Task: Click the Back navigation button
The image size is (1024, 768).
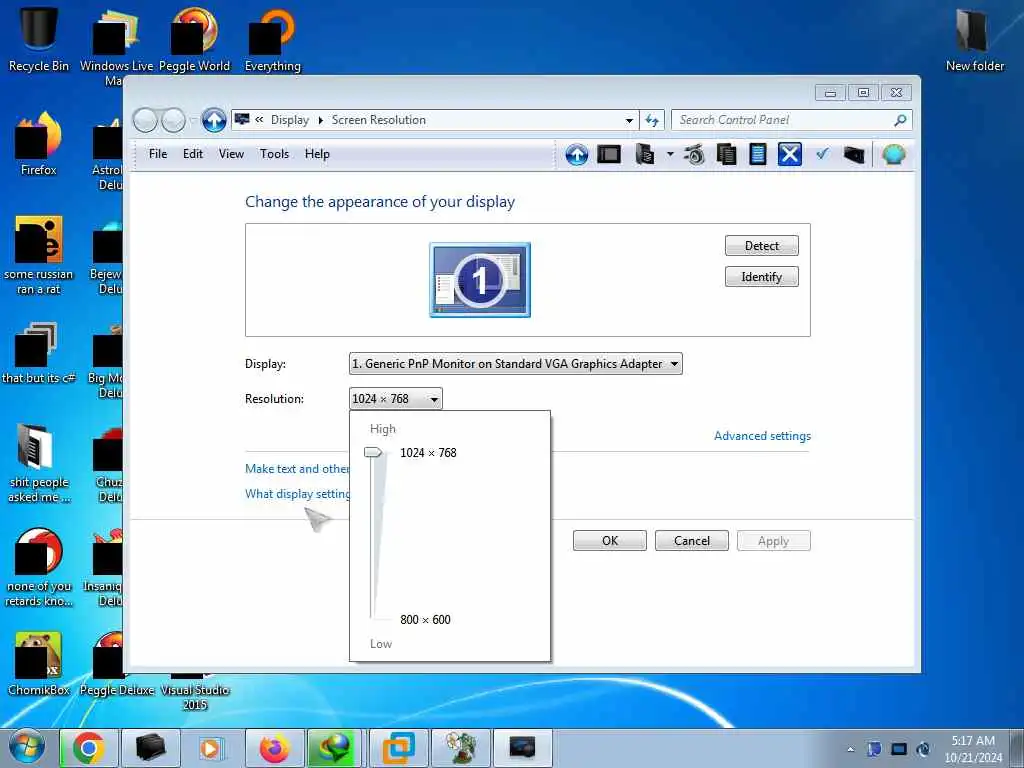Action: (x=145, y=120)
